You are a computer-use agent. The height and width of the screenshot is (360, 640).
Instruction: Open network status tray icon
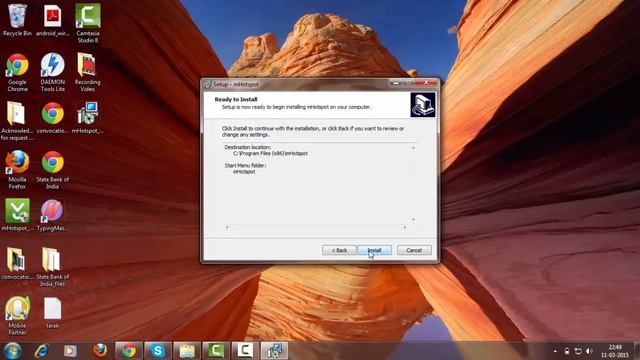click(578, 351)
